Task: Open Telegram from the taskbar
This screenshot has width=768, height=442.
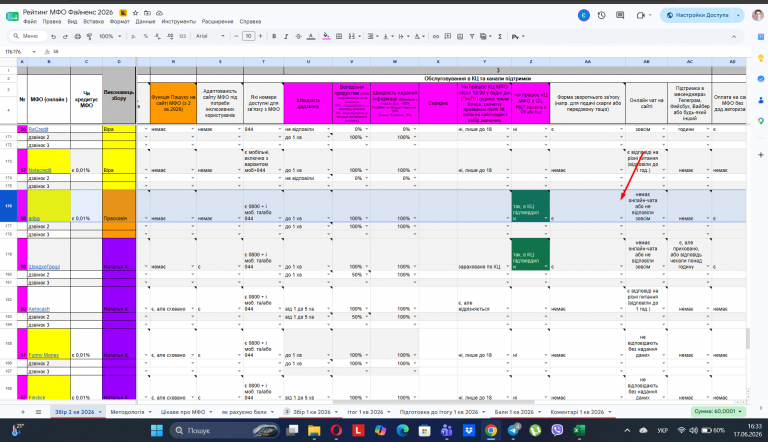Action: coord(513,430)
